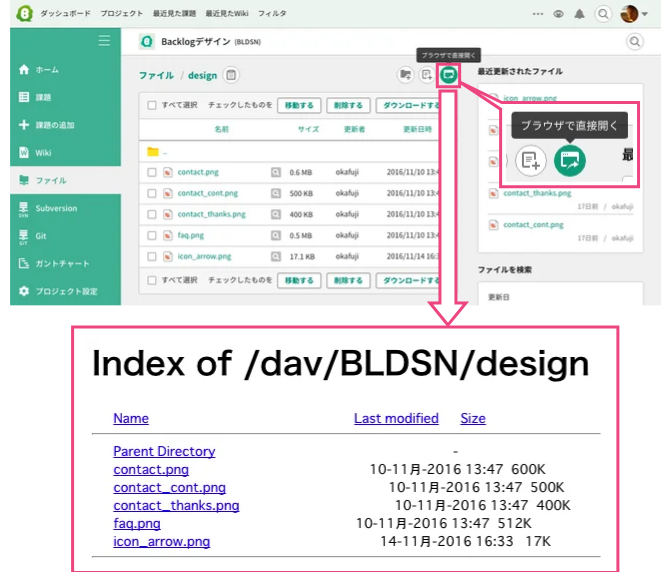Open ガントチャート in the sidebar
The width and height of the screenshot is (661, 572).
click(x=65, y=263)
